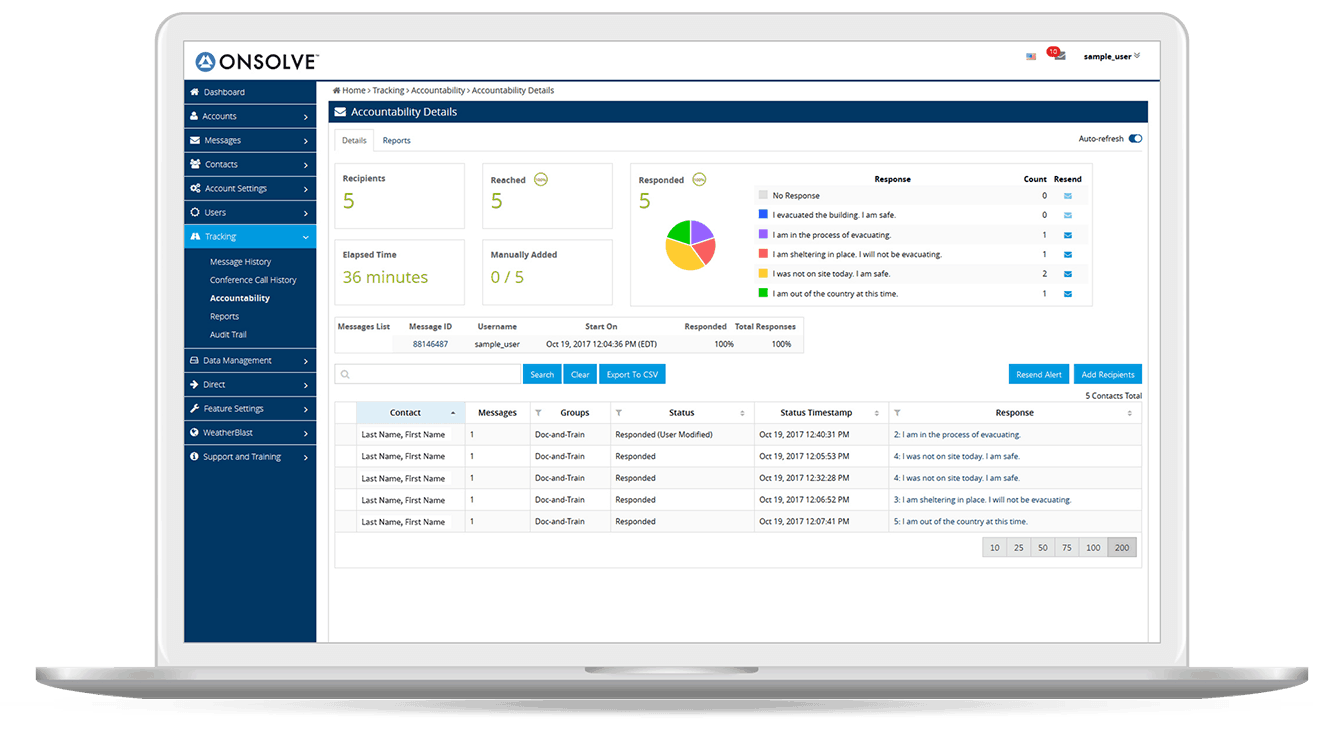
Task: Resend to 'in the process of evacuating' responders
Action: [1068, 235]
